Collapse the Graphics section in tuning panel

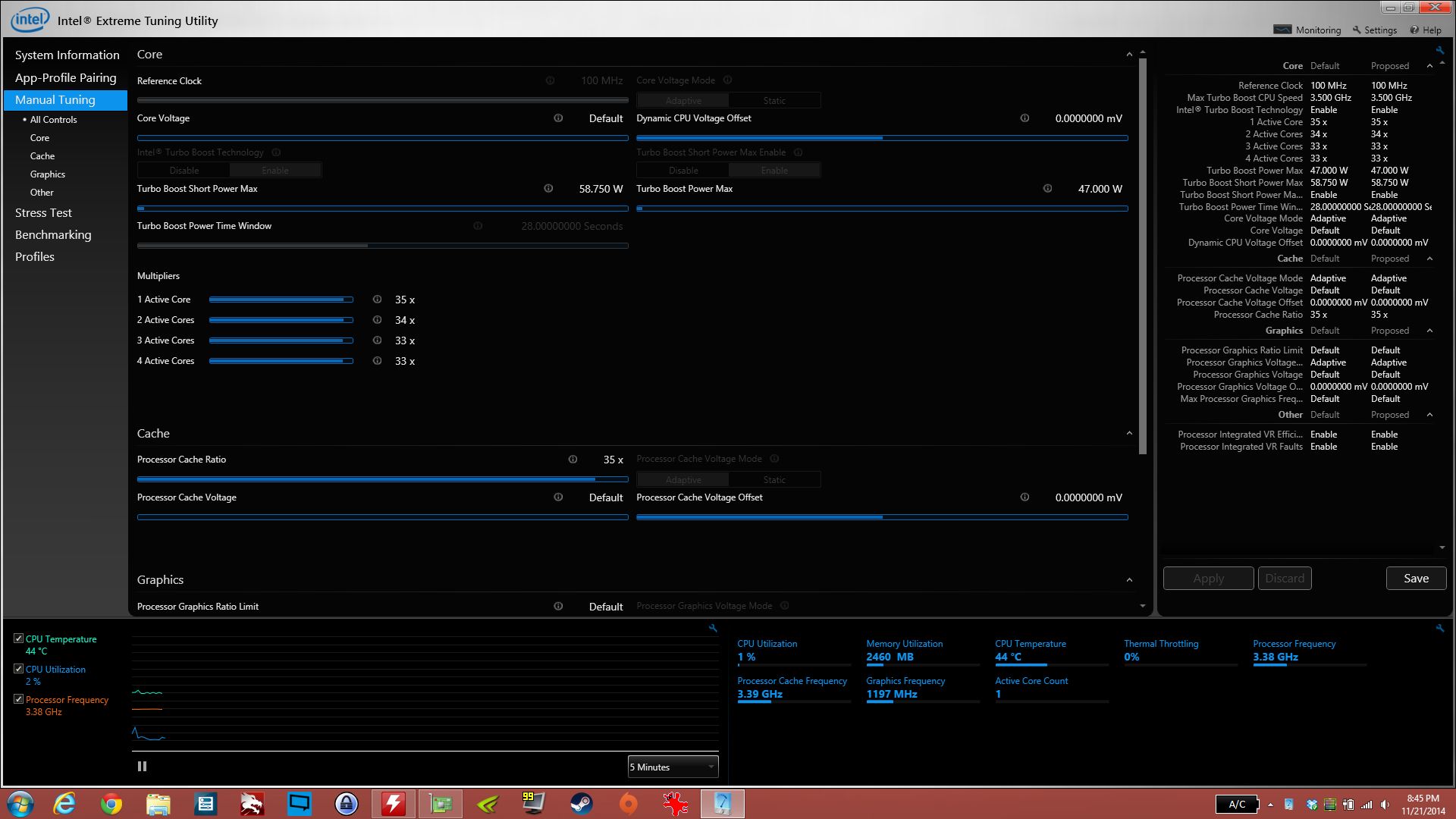coord(1129,580)
